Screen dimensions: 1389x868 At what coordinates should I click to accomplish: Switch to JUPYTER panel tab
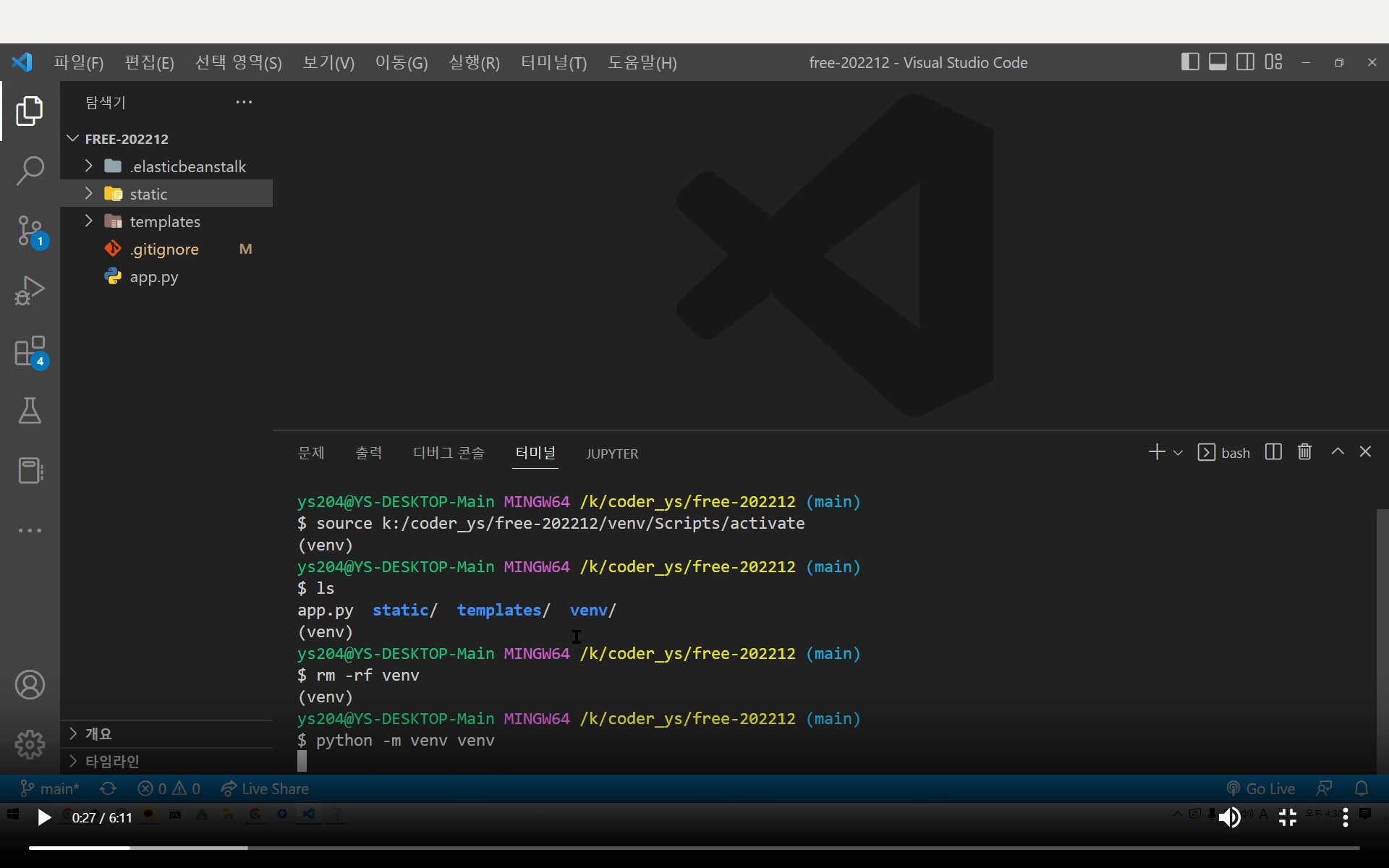(x=612, y=454)
